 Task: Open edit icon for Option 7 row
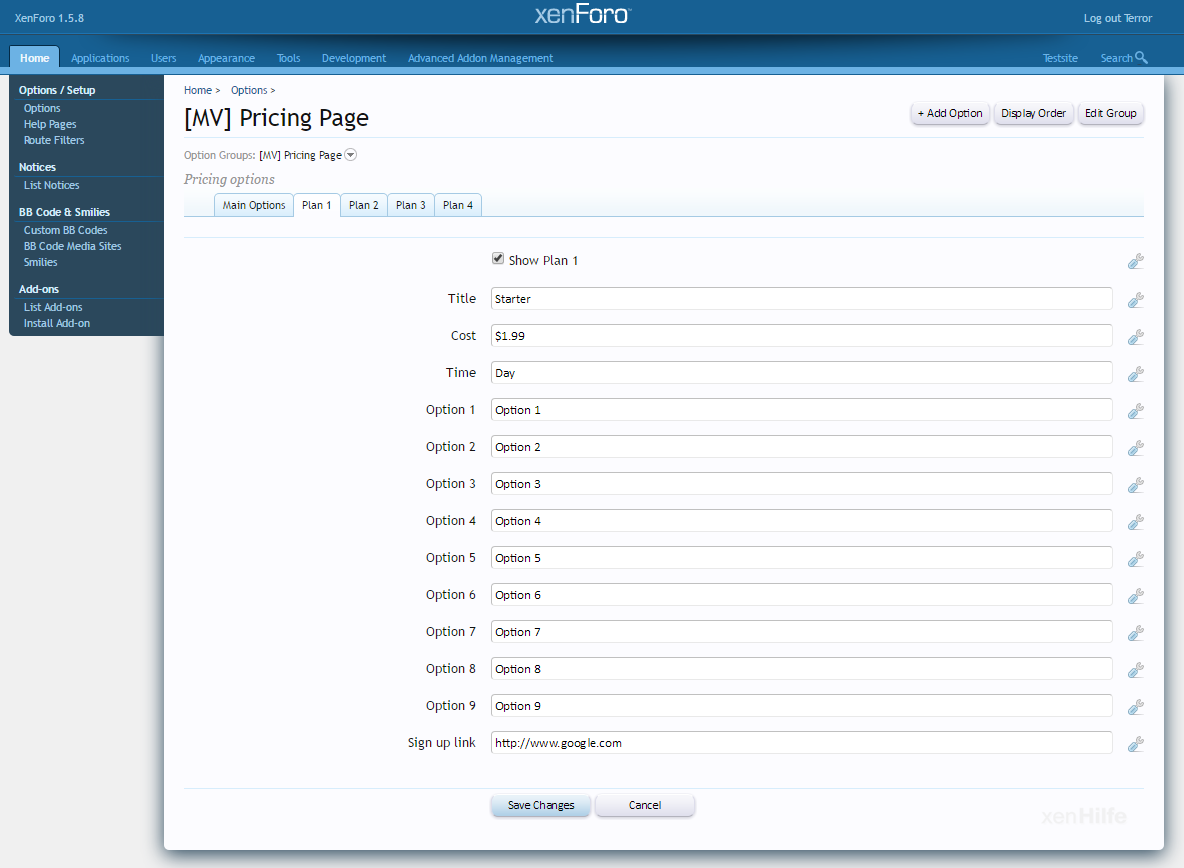pyautogui.click(x=1135, y=633)
